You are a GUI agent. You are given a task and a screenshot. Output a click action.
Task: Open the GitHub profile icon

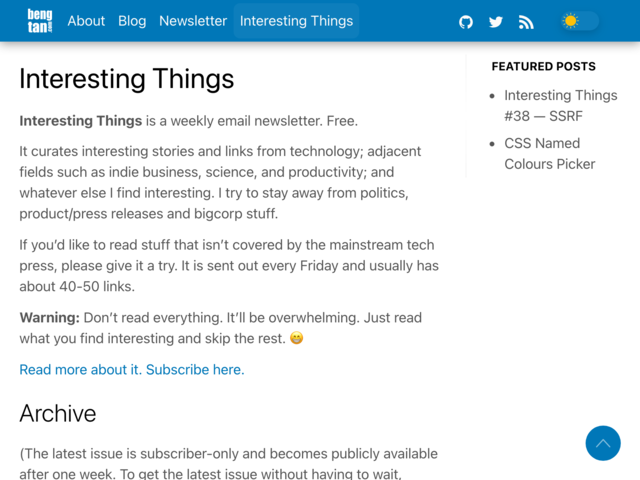click(466, 22)
